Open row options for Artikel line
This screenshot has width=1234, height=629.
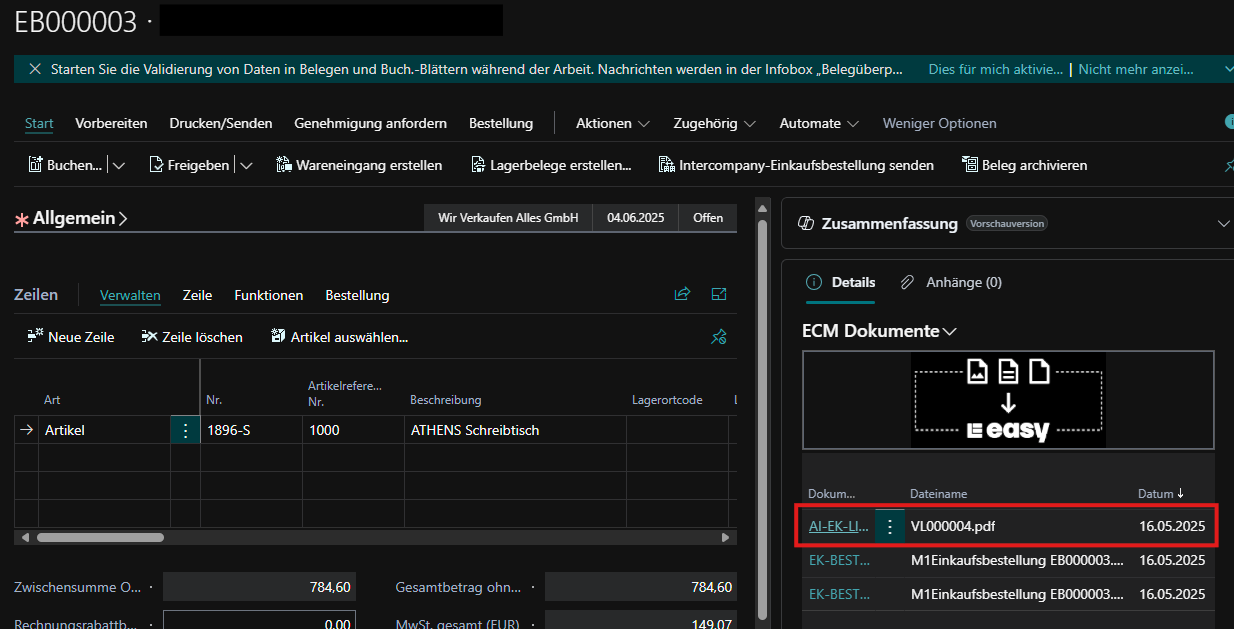(x=185, y=430)
